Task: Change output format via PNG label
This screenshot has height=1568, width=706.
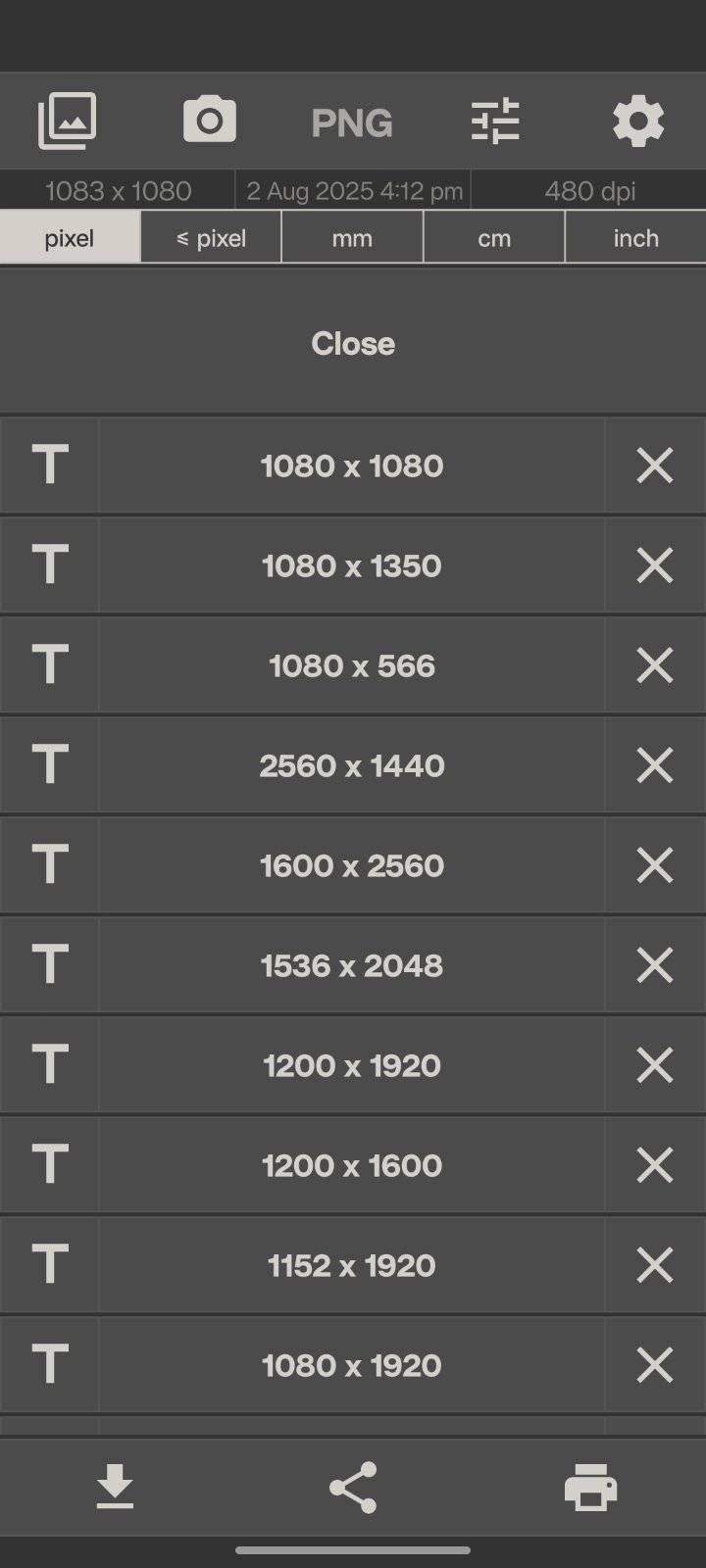Action: pos(352,122)
